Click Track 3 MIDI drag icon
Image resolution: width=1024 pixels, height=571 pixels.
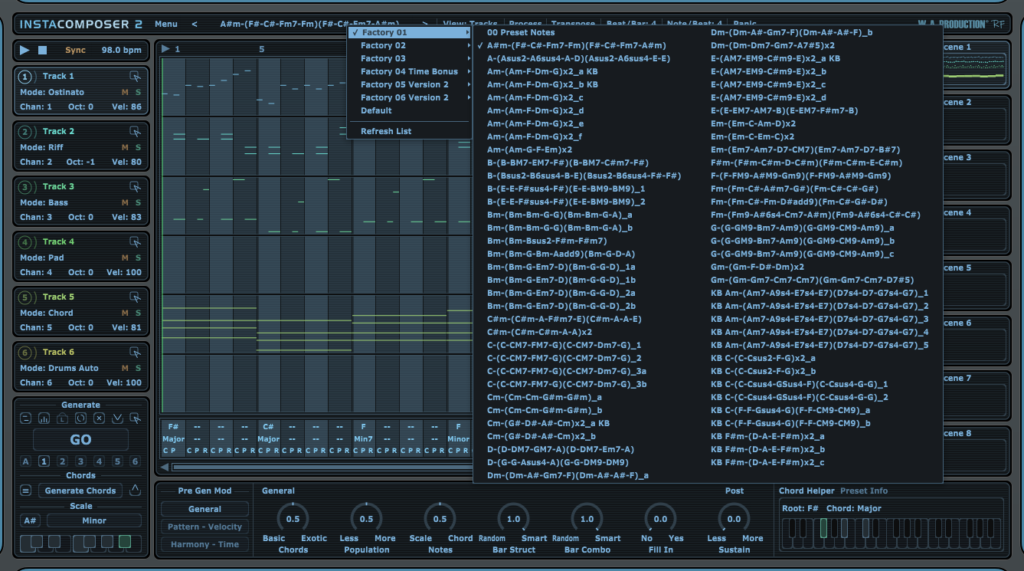135,187
